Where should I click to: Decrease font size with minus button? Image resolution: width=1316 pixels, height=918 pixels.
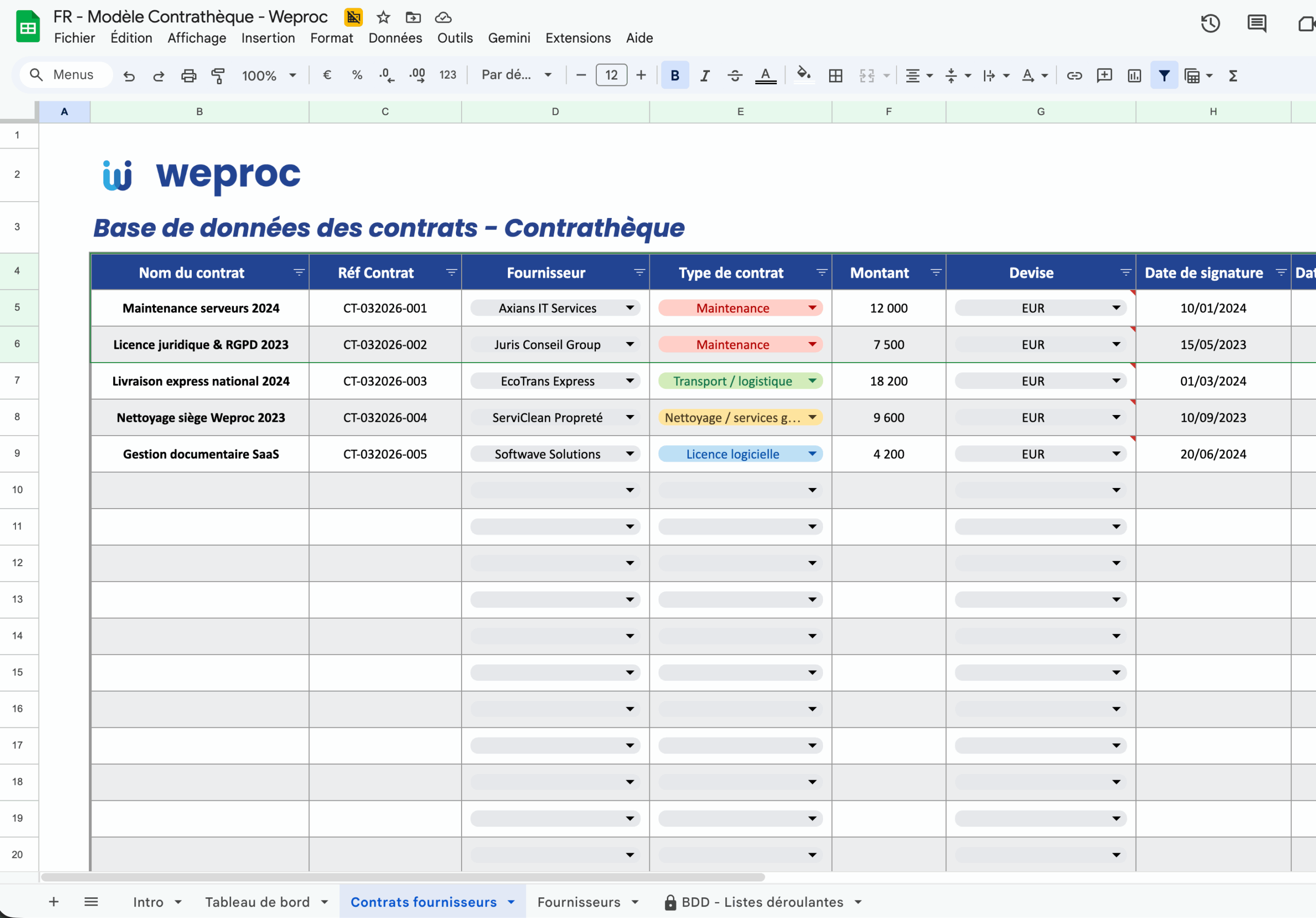[580, 75]
